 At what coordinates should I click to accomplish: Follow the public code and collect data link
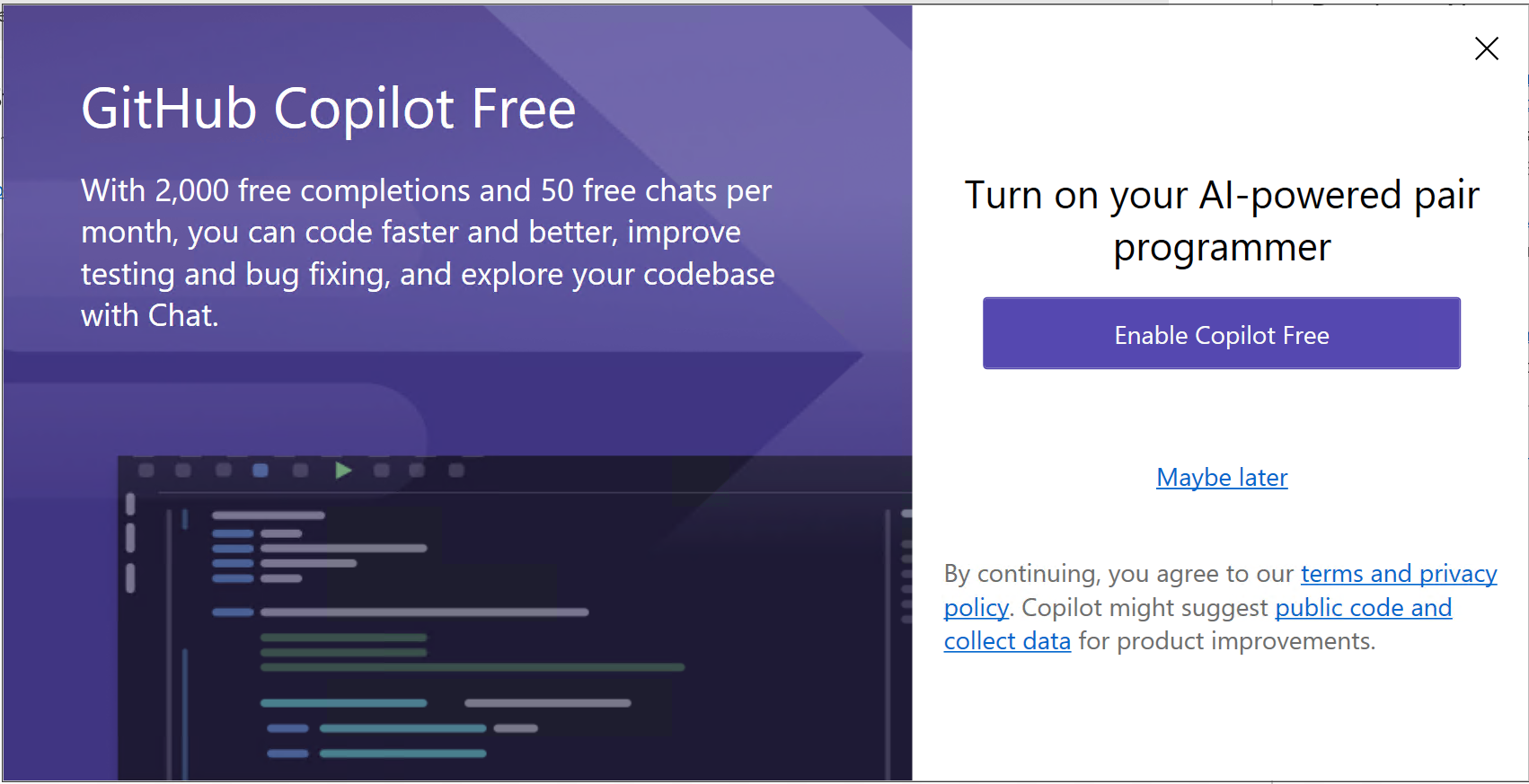pyautogui.click(x=1363, y=607)
